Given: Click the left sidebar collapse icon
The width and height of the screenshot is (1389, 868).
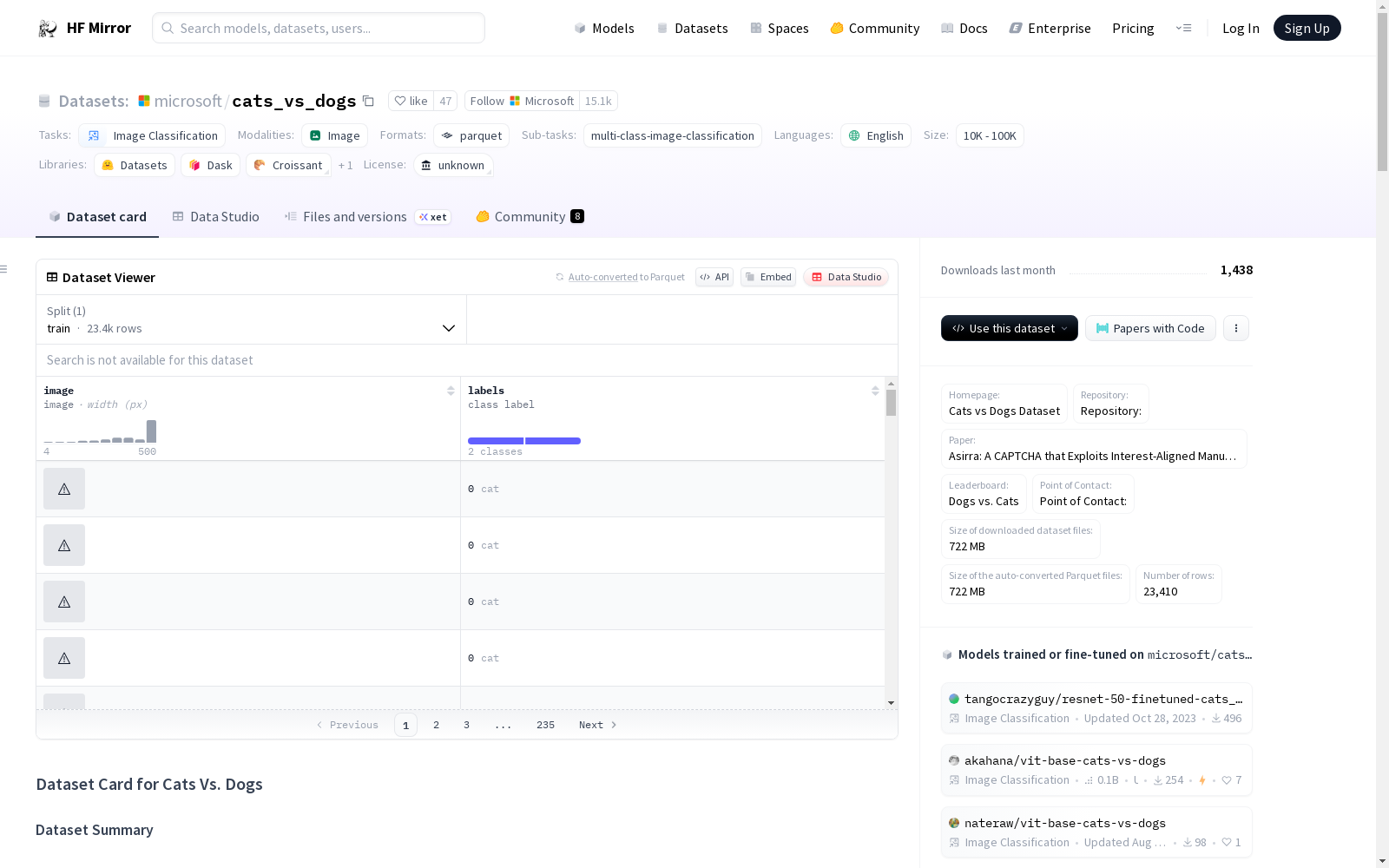Looking at the screenshot, I should point(3,269).
